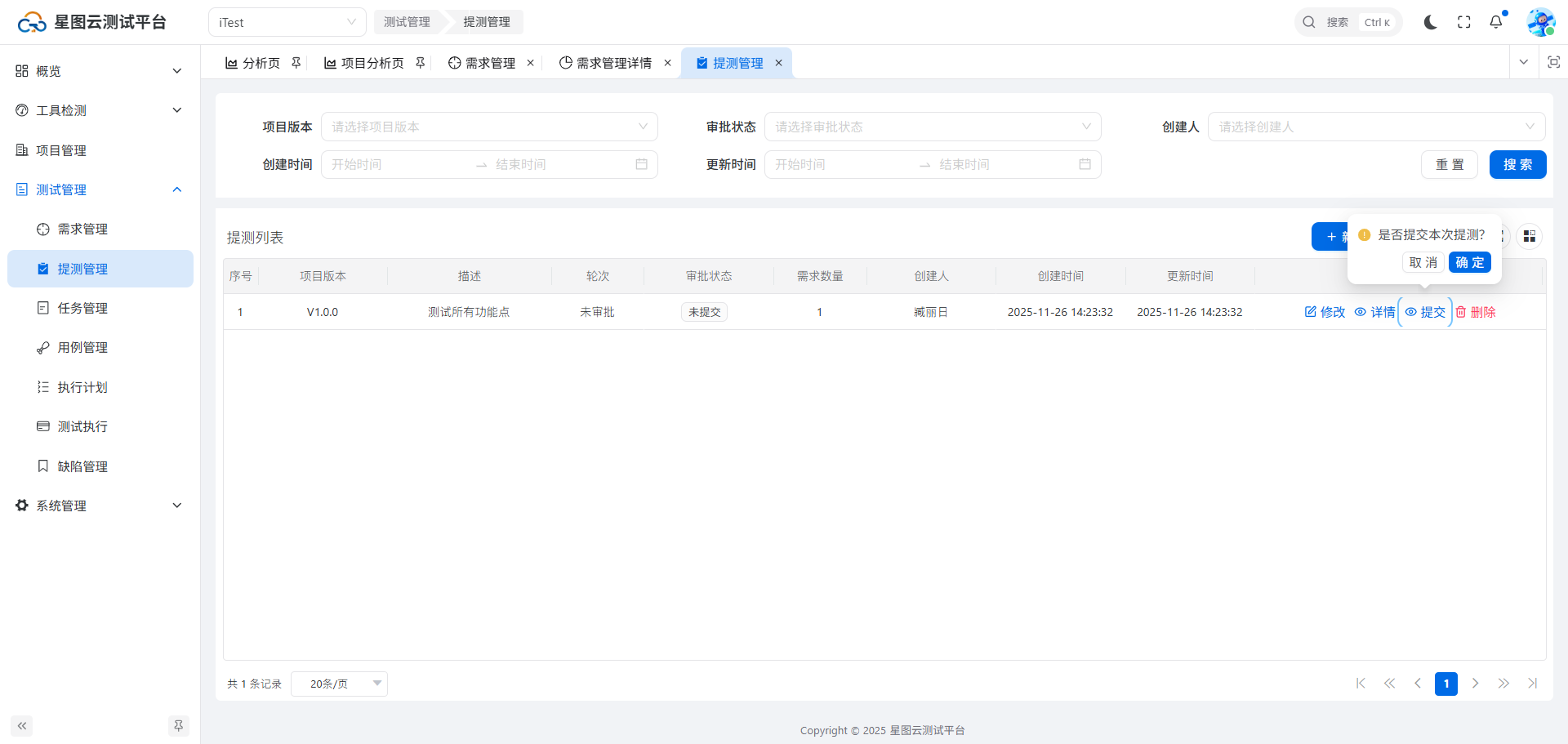The image size is (1568, 744).
Task: Click the user avatar in header
Action: point(1540,22)
